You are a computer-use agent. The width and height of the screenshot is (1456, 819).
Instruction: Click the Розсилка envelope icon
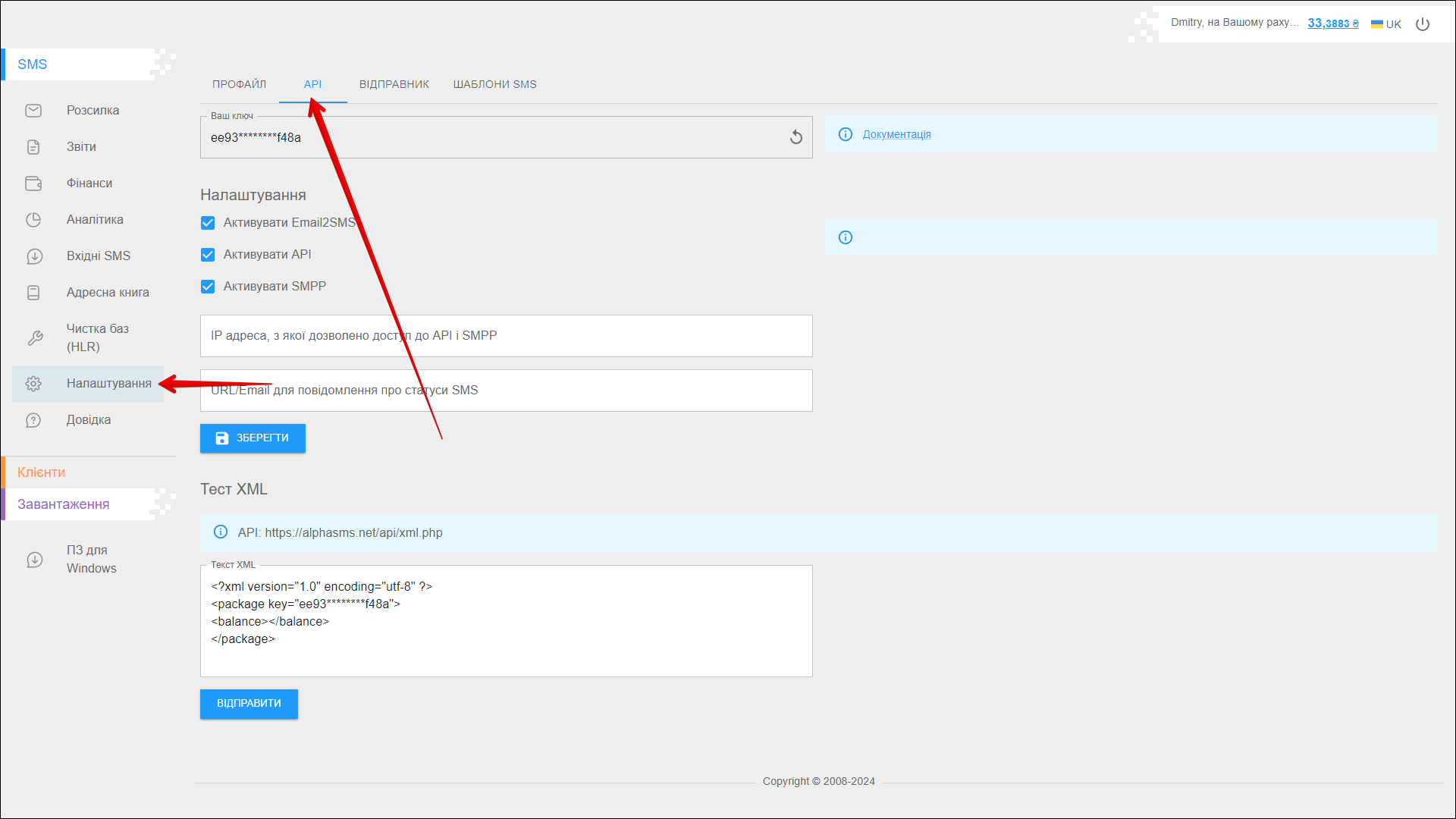point(33,111)
